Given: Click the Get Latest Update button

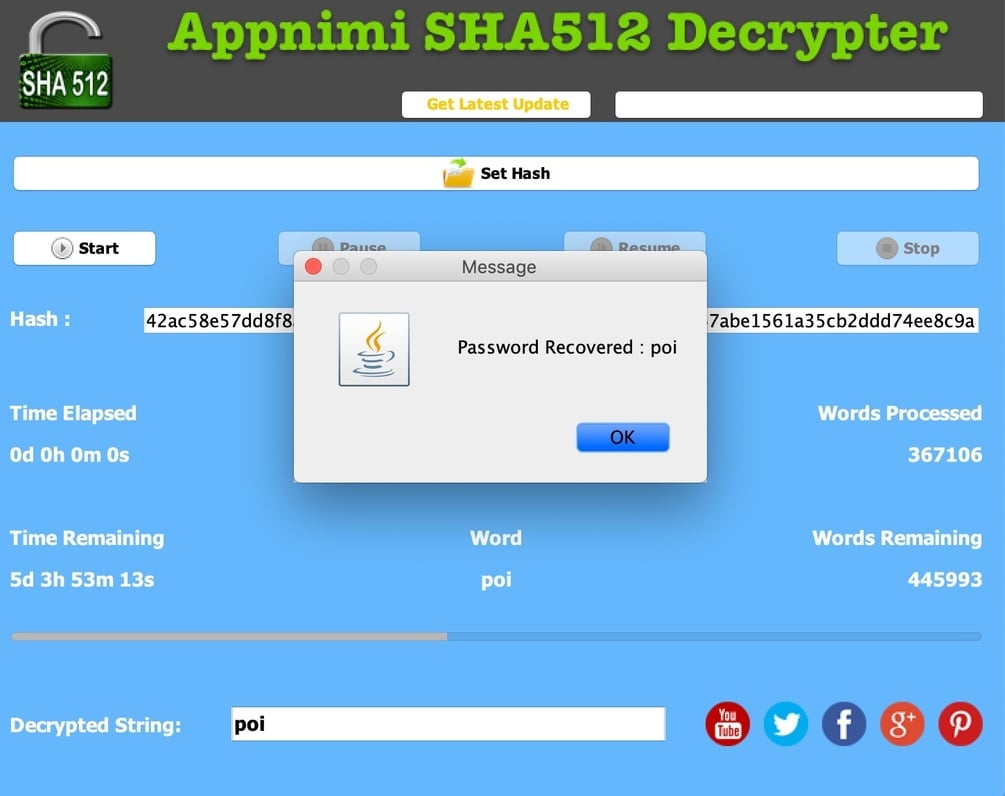Looking at the screenshot, I should point(496,104).
